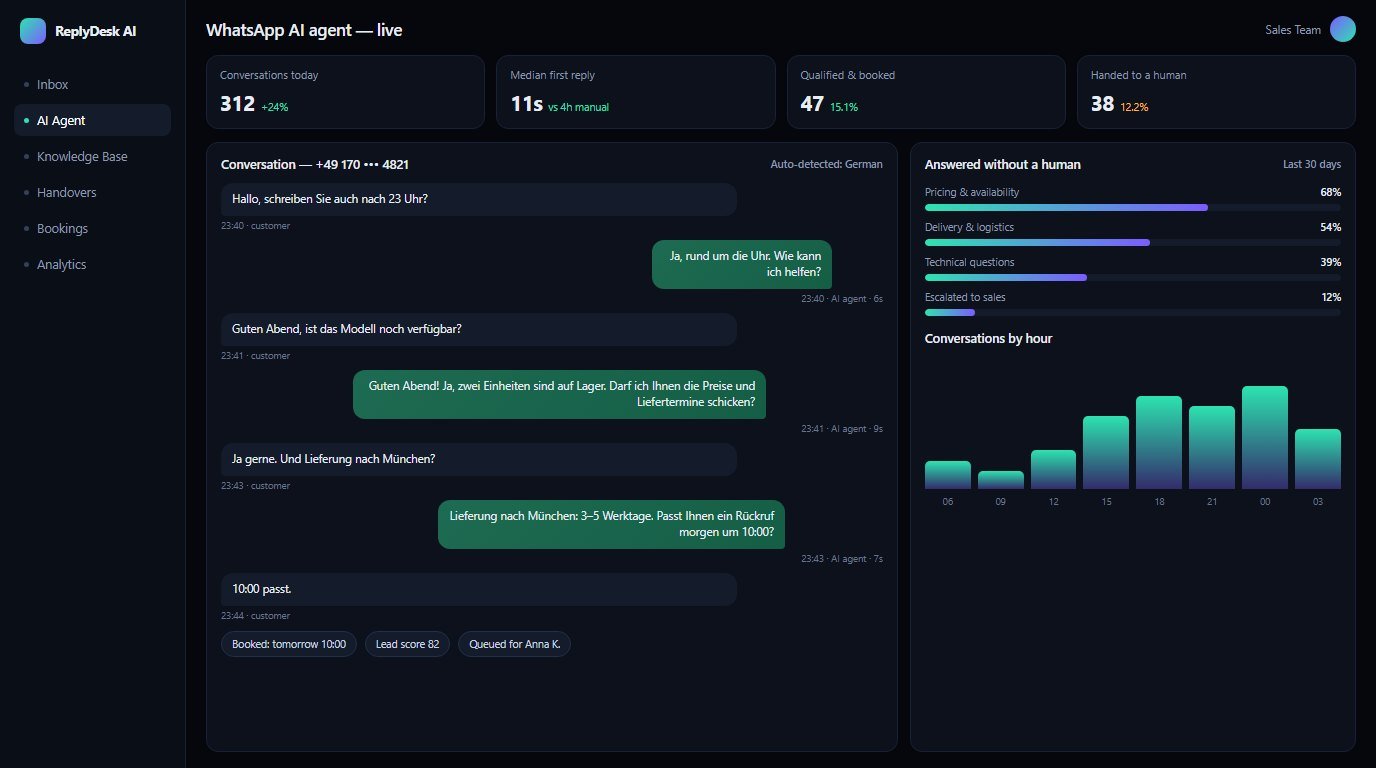
Task: Click the Technical questions progress bar
Action: point(1133,277)
